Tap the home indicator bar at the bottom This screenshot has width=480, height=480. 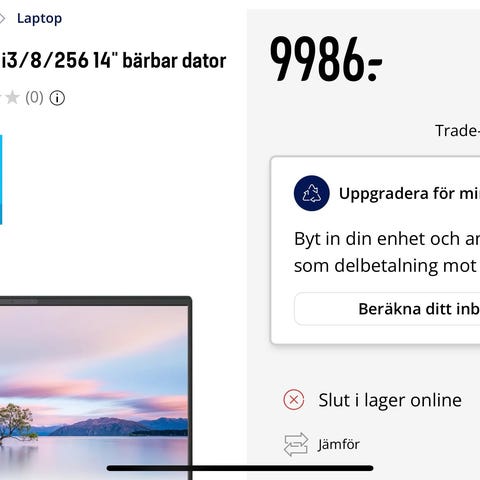(240, 468)
